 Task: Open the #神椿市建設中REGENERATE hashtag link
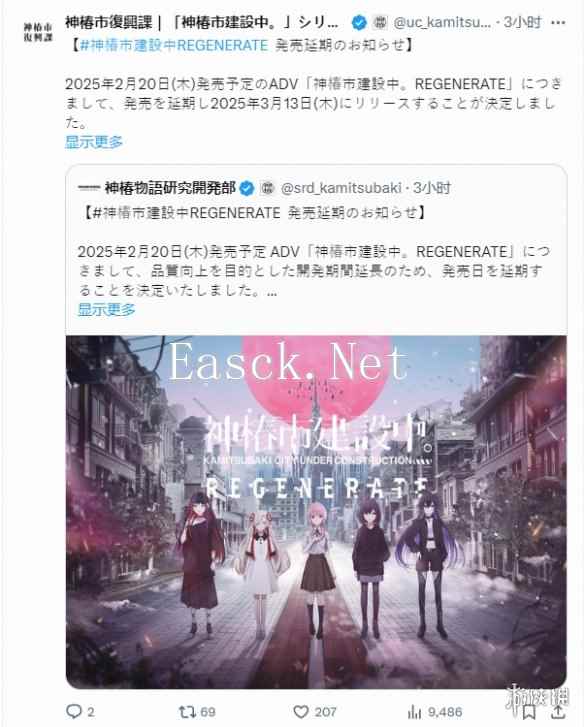point(174,45)
